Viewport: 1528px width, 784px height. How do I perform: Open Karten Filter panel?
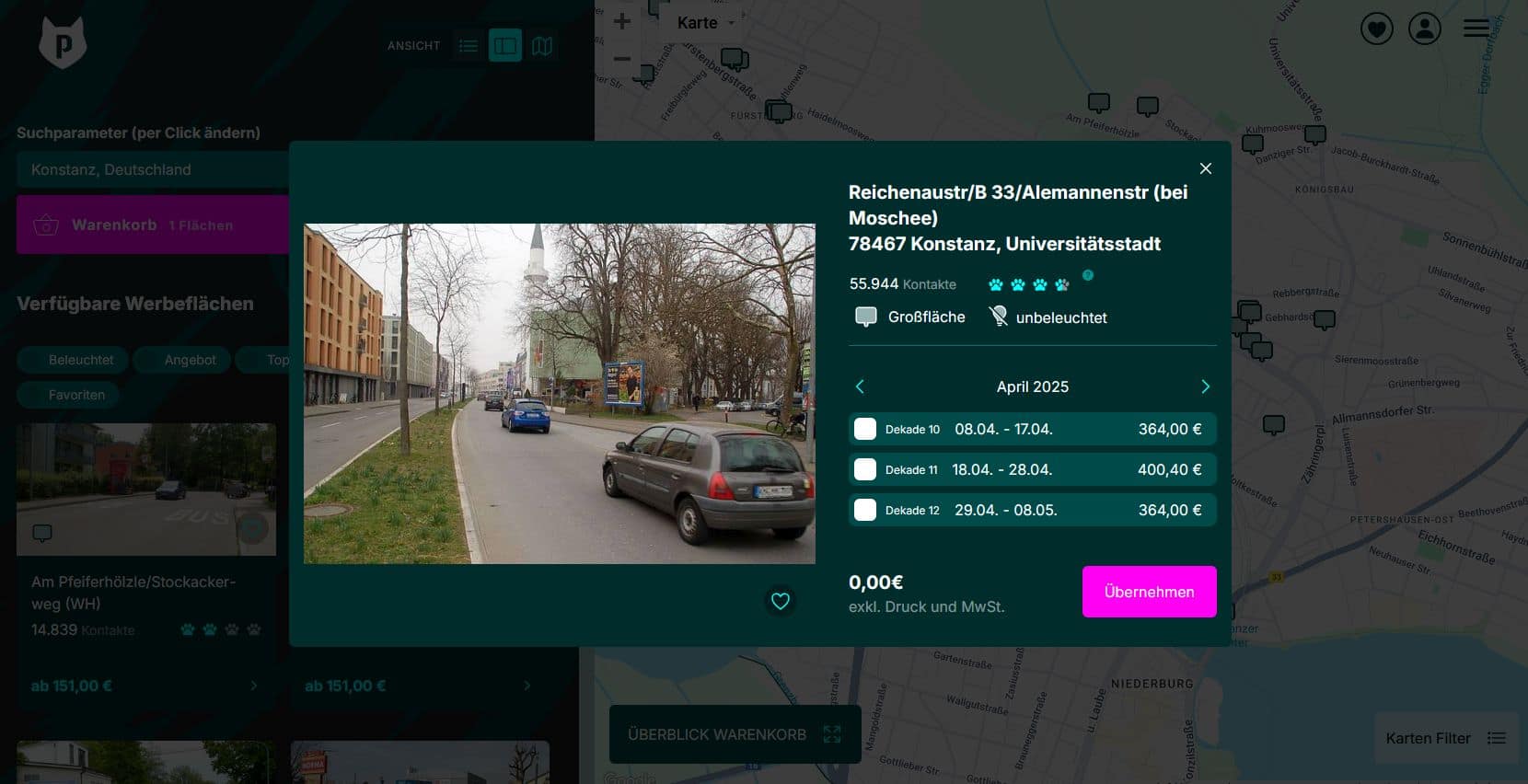(1445, 738)
